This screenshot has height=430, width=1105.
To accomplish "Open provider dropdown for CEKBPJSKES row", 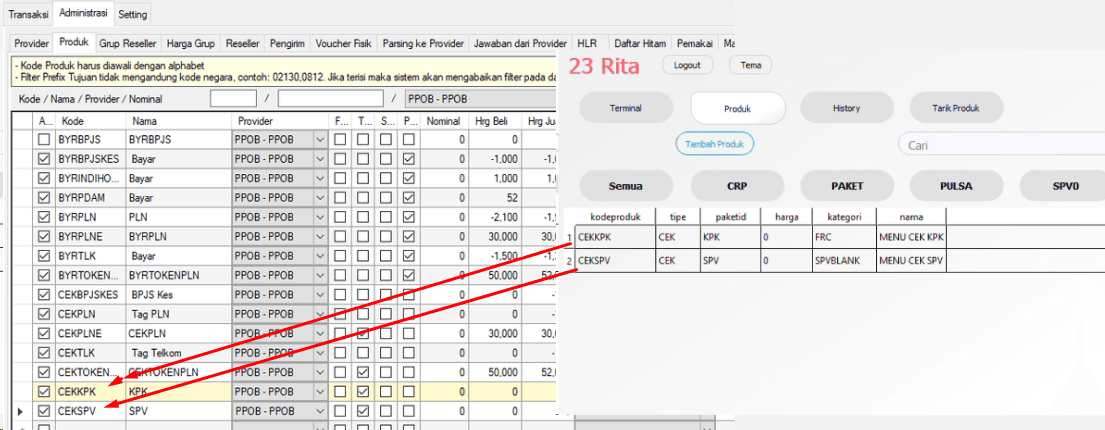I will coord(320,295).
